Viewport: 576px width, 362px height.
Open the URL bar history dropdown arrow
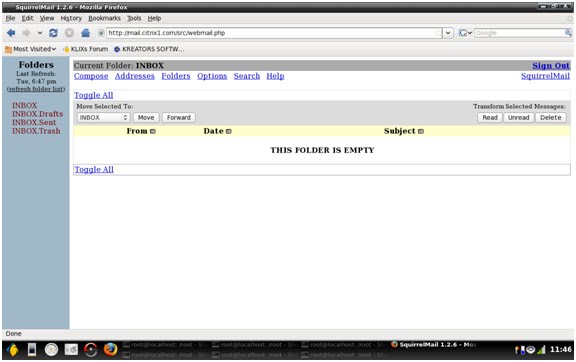point(448,33)
